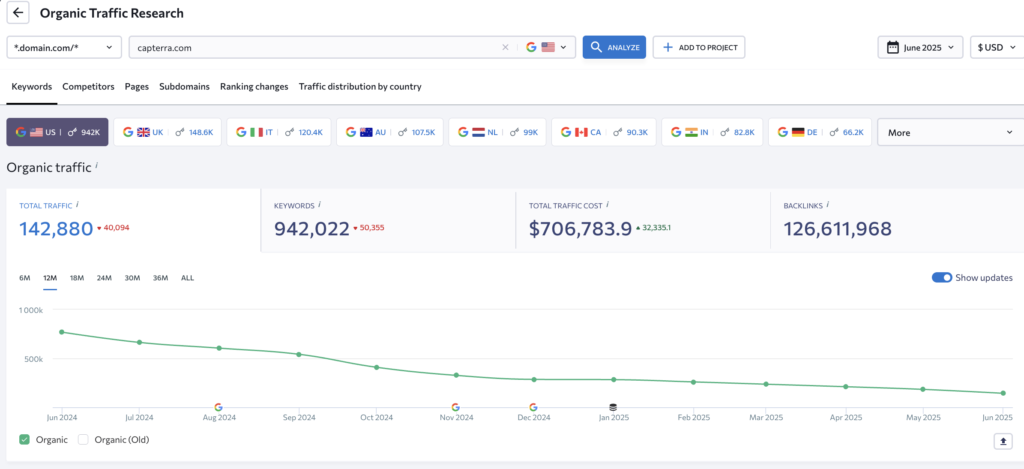1024x469 pixels.
Task: Click the Feb 2025 chart data point
Action: click(x=694, y=382)
